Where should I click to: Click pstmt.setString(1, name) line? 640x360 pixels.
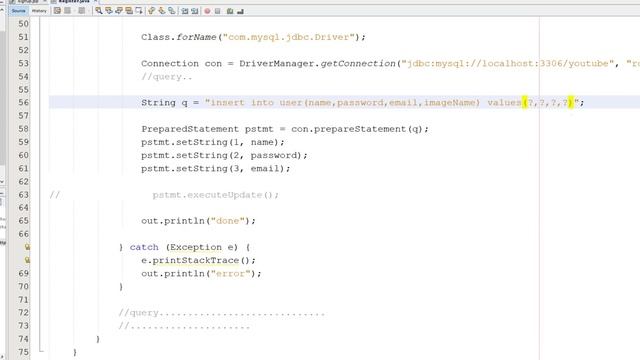click(213, 142)
